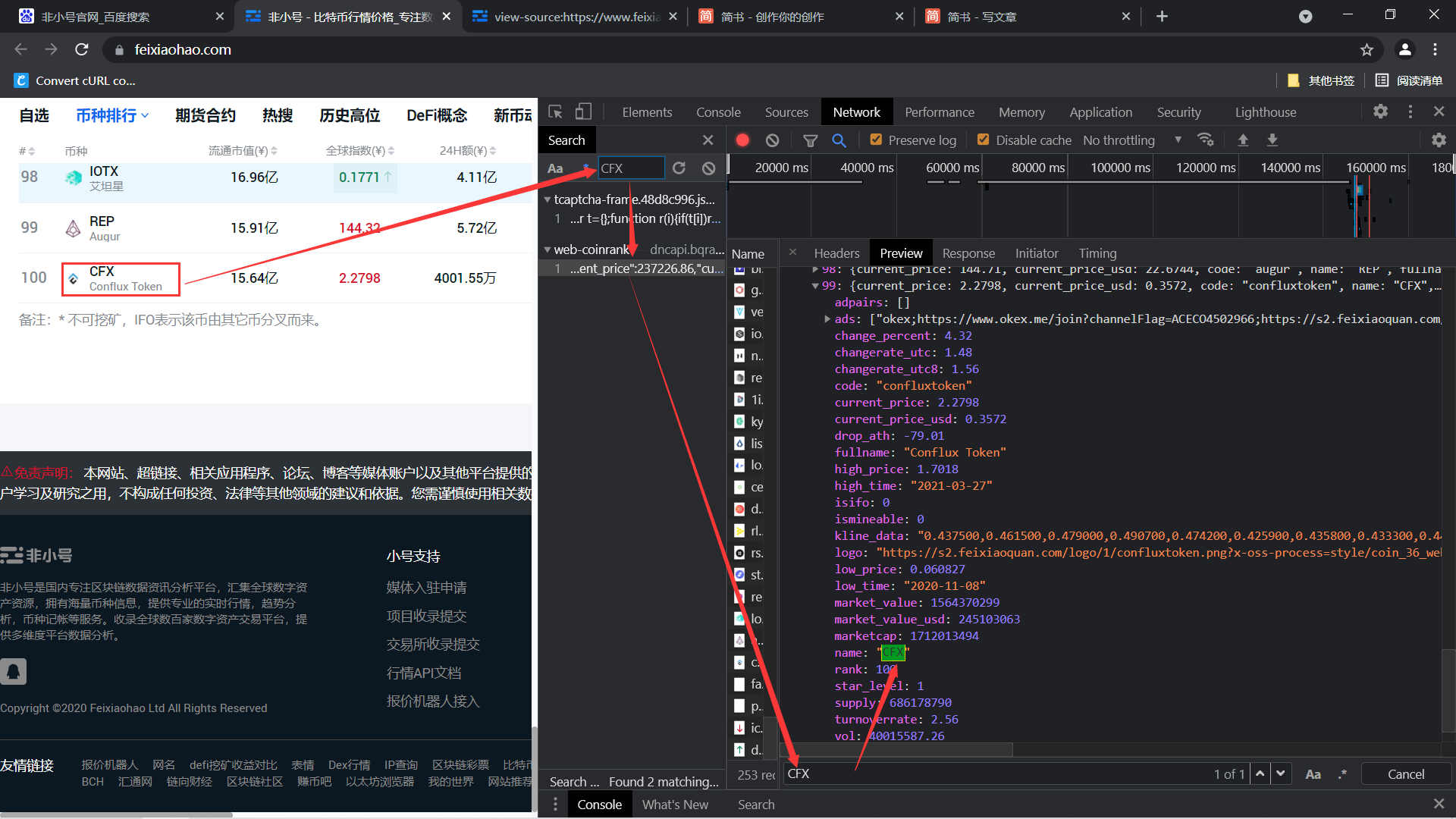Bookmark this page star icon
Screen dimensions: 1456x819
point(1367,50)
